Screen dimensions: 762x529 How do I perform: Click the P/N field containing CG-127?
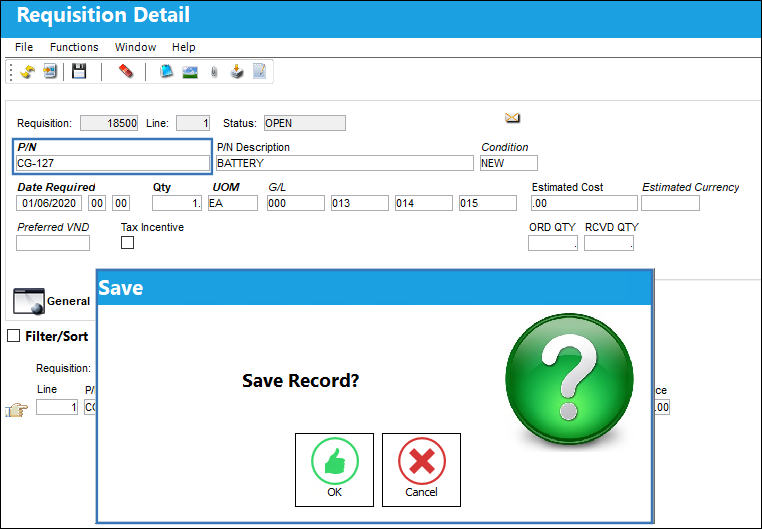pos(113,163)
